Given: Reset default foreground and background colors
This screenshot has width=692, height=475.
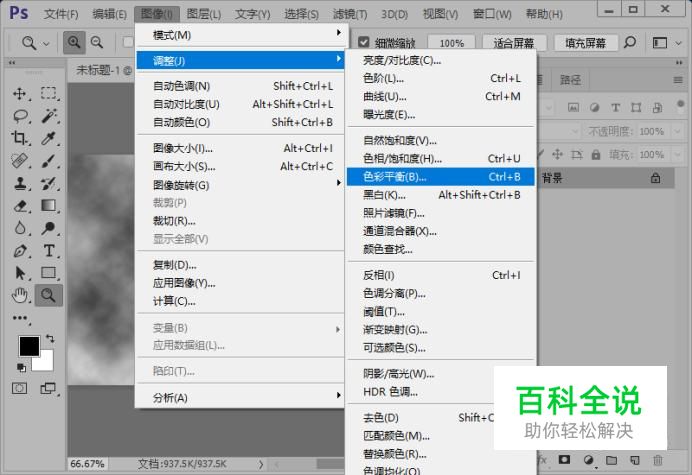Looking at the screenshot, I should [21, 367].
